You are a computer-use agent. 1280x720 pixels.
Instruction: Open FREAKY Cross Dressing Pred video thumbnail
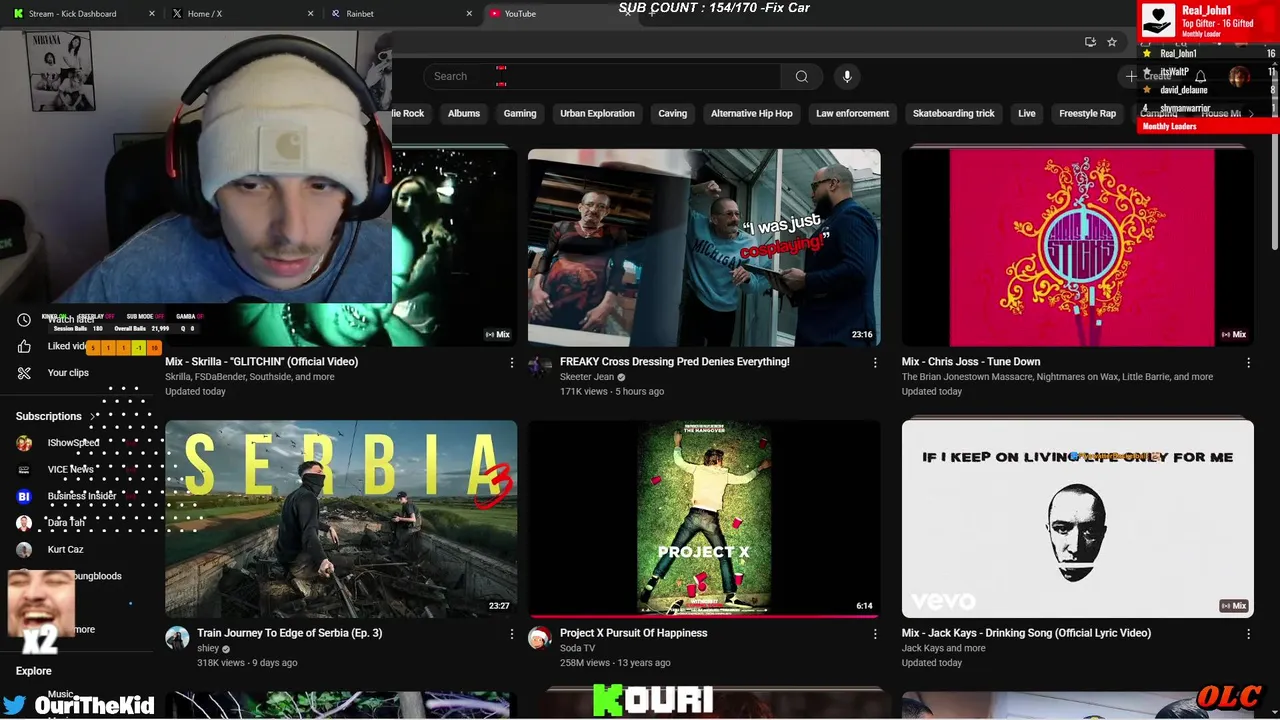704,248
